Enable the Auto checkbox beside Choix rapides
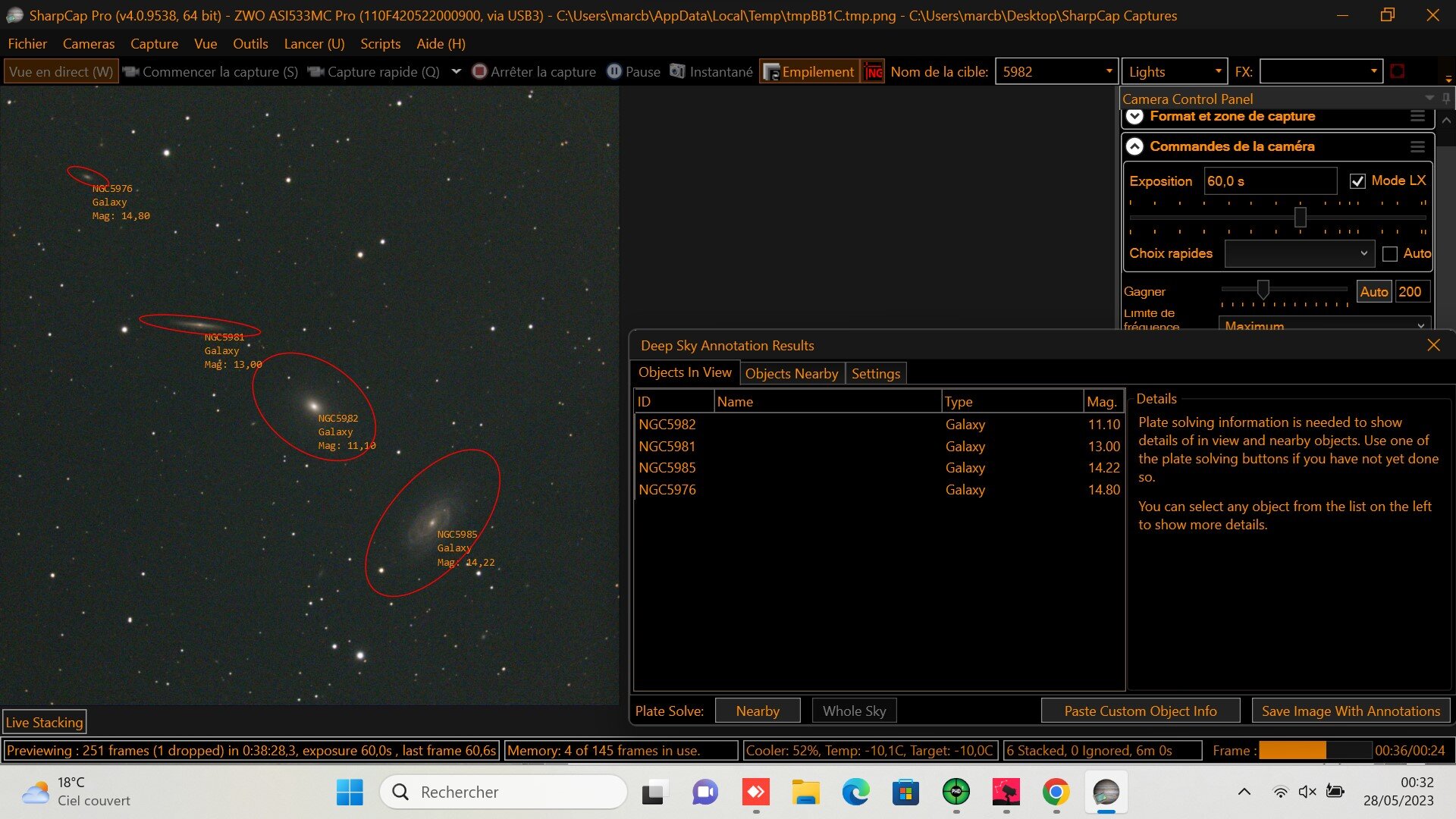The image size is (1456, 819). (x=1390, y=254)
